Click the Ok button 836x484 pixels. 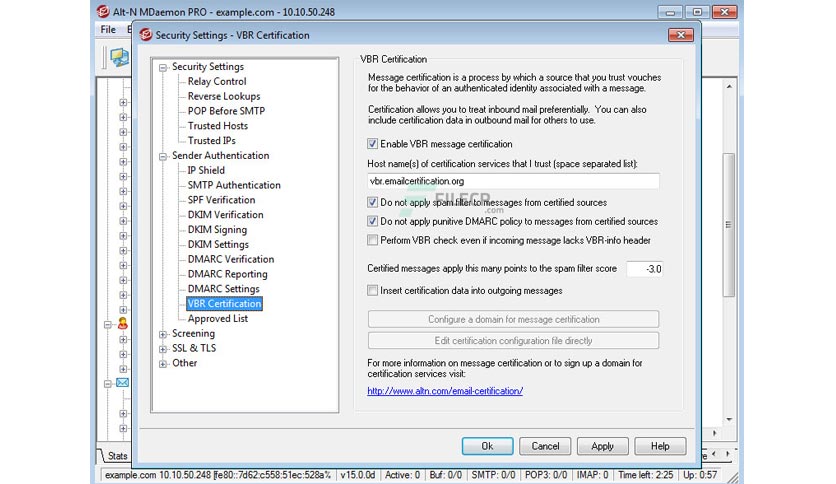487,446
